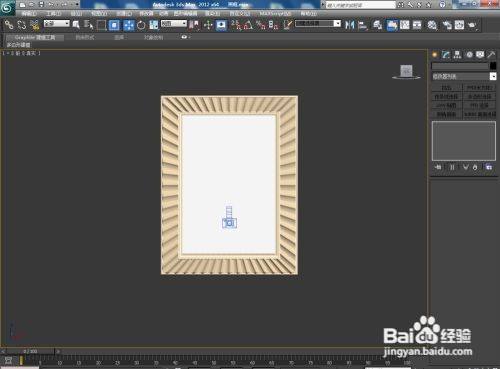The height and width of the screenshot is (369, 500).
Task: Click the InfoCenter search input field
Action: (x=361, y=5)
